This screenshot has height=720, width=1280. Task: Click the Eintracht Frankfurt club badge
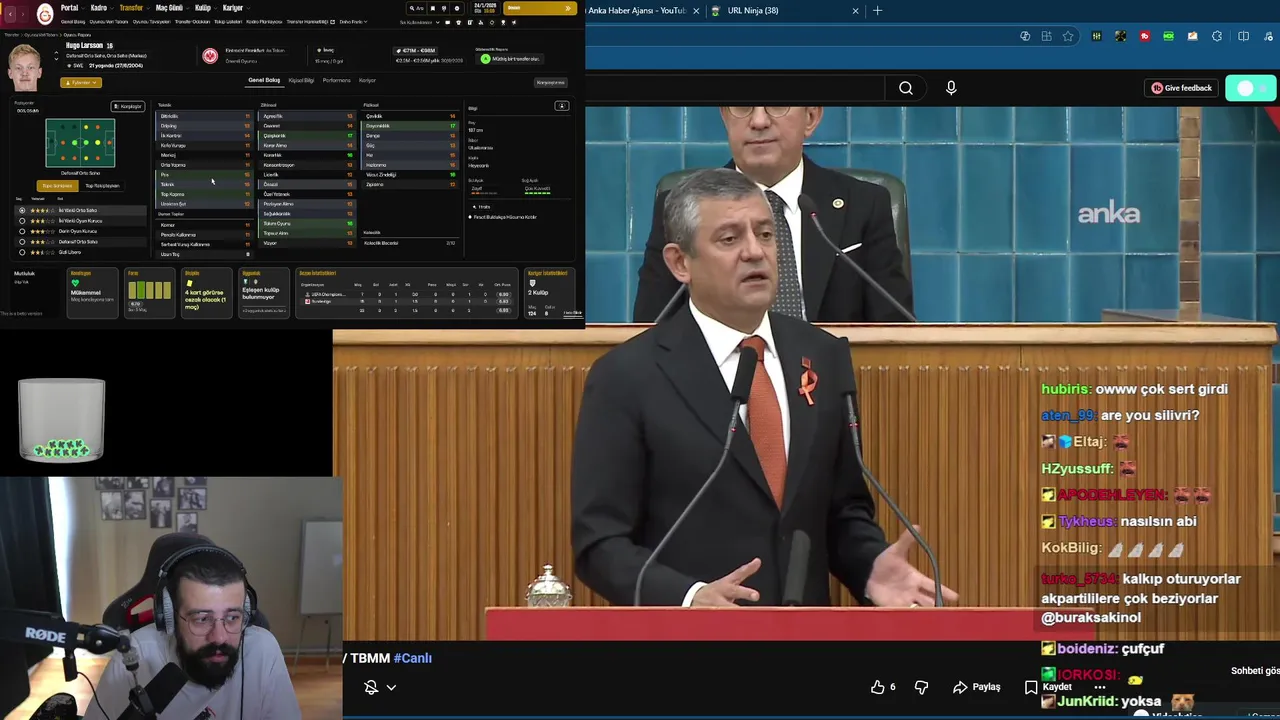[210, 56]
